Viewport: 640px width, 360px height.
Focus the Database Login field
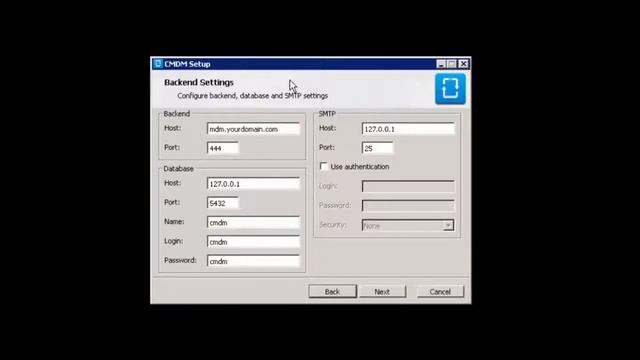253,242
